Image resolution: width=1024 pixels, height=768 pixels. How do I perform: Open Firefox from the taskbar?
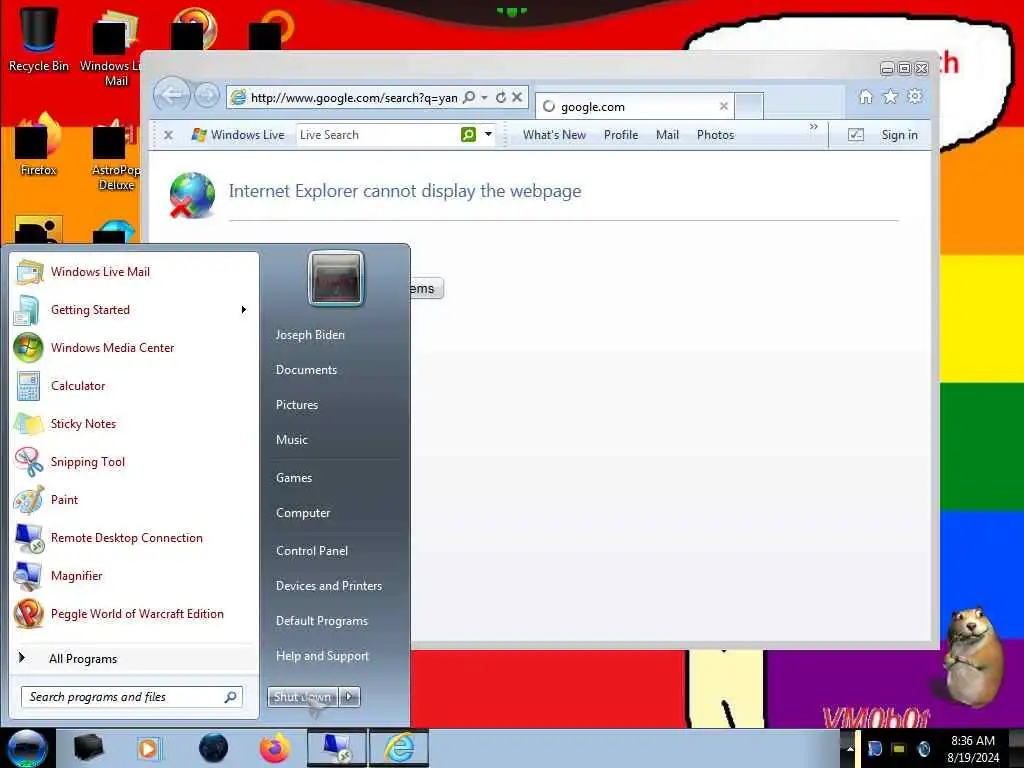[x=274, y=748]
